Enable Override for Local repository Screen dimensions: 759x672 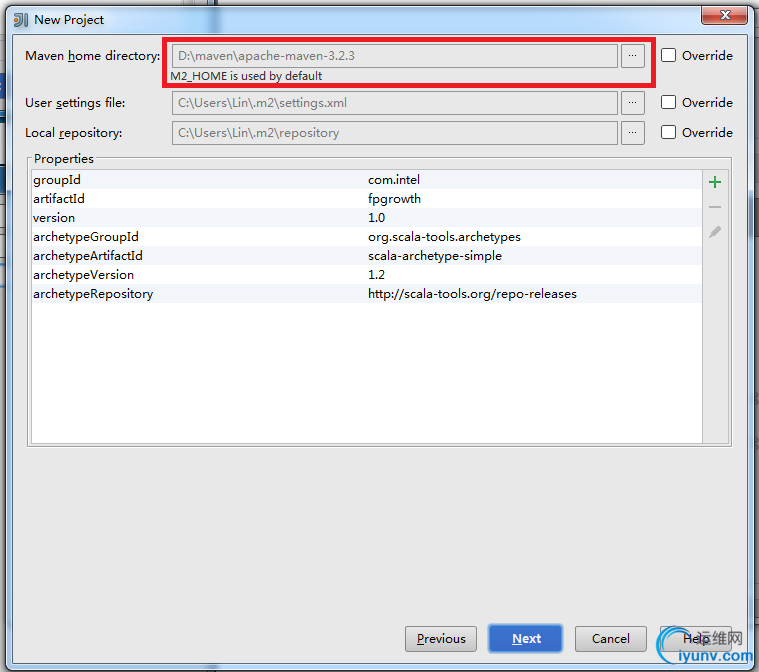[x=668, y=132]
